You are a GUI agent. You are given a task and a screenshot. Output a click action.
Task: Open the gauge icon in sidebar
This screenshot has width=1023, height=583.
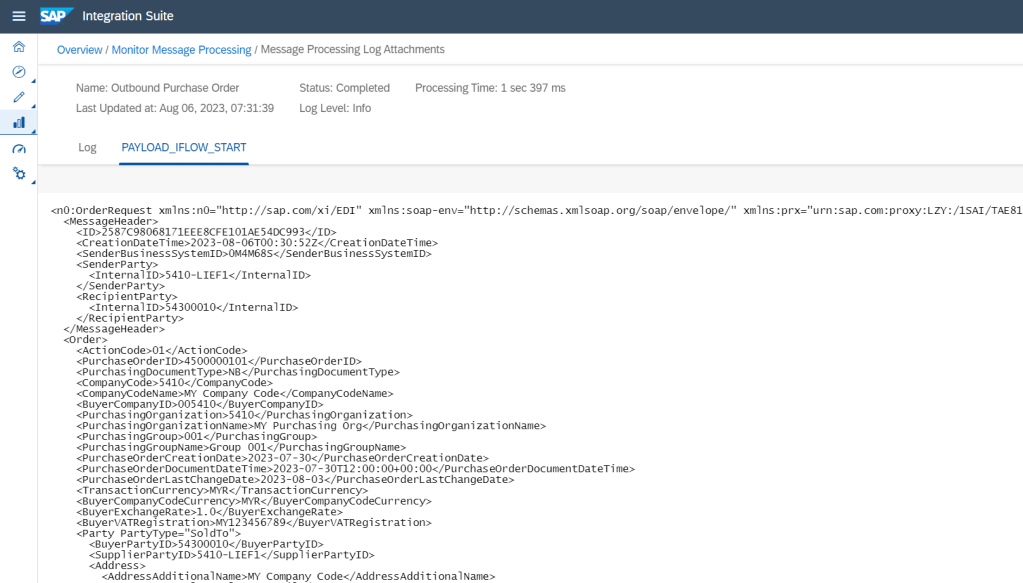pyautogui.click(x=18, y=148)
